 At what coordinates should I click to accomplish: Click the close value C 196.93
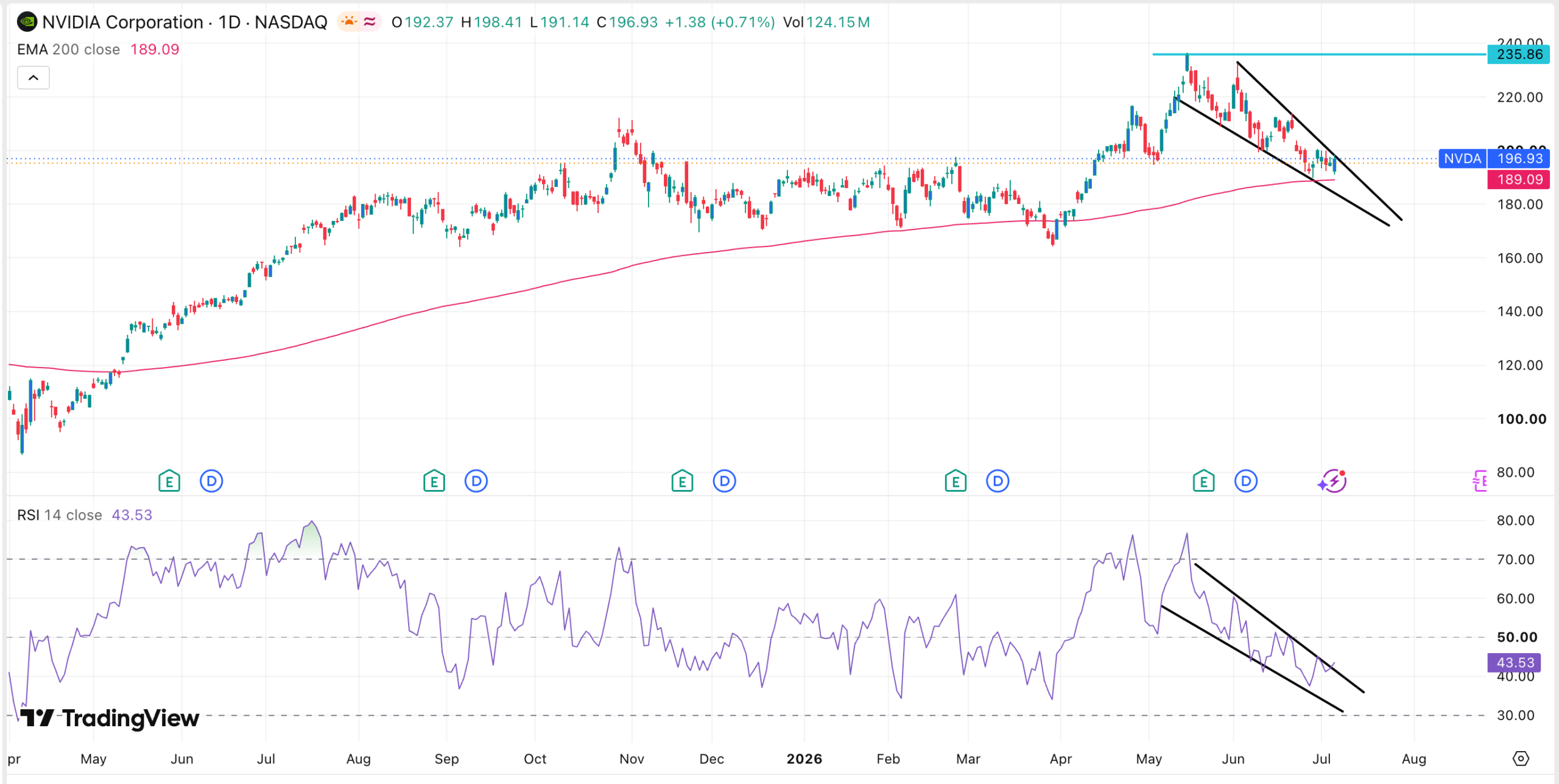pyautogui.click(x=627, y=23)
